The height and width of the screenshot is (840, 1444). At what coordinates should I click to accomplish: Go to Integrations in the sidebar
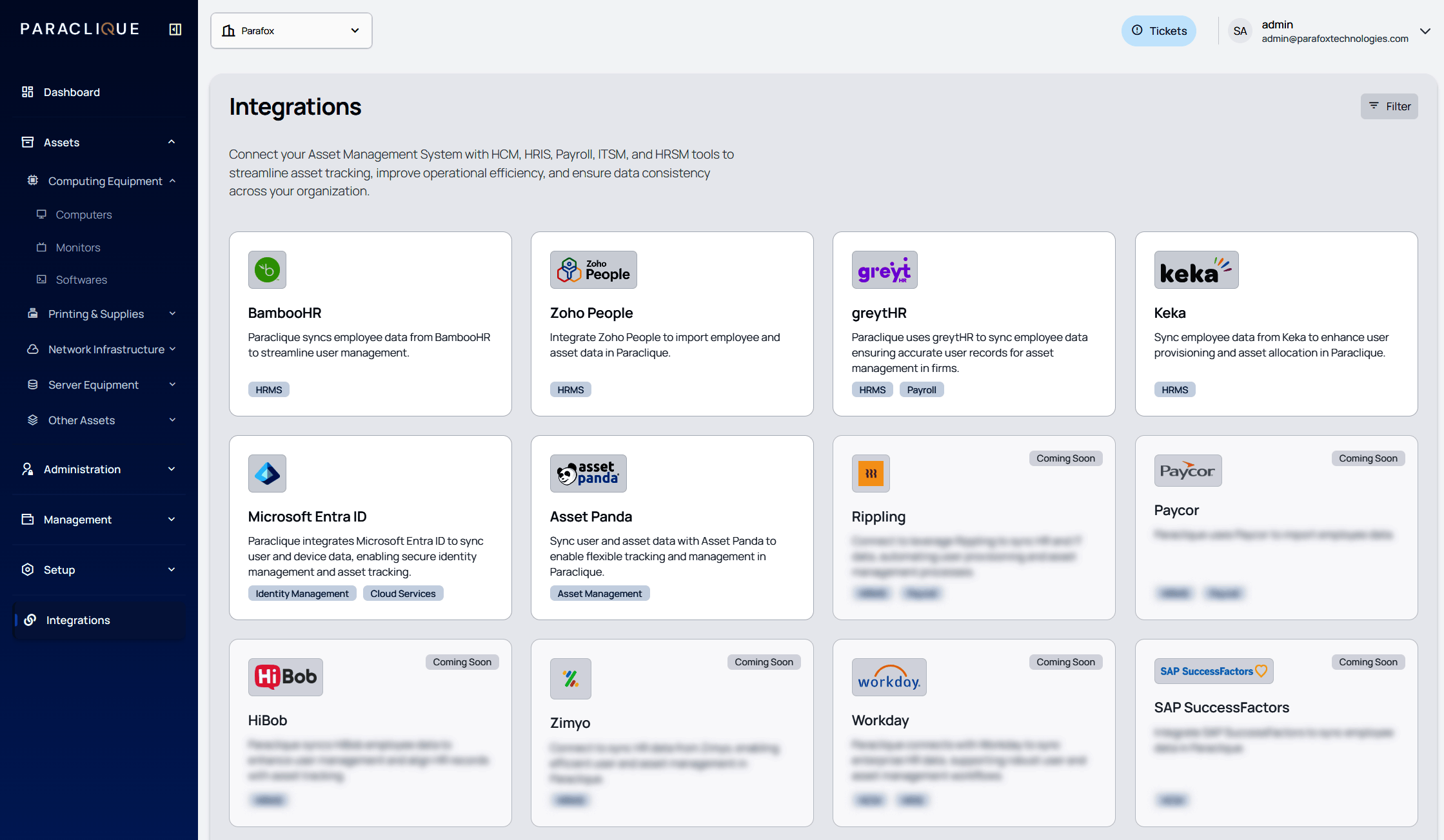[x=78, y=620]
